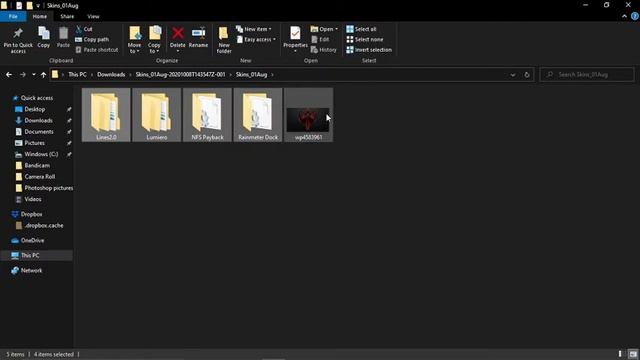Open Dropbox in navigation pane
Image resolution: width=640 pixels, height=360 pixels.
[x=31, y=214]
